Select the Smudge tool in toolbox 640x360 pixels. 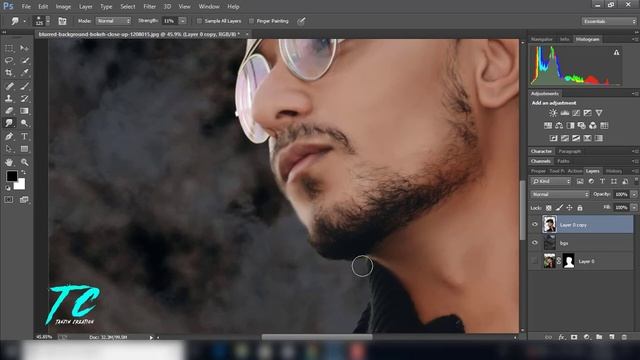9,123
